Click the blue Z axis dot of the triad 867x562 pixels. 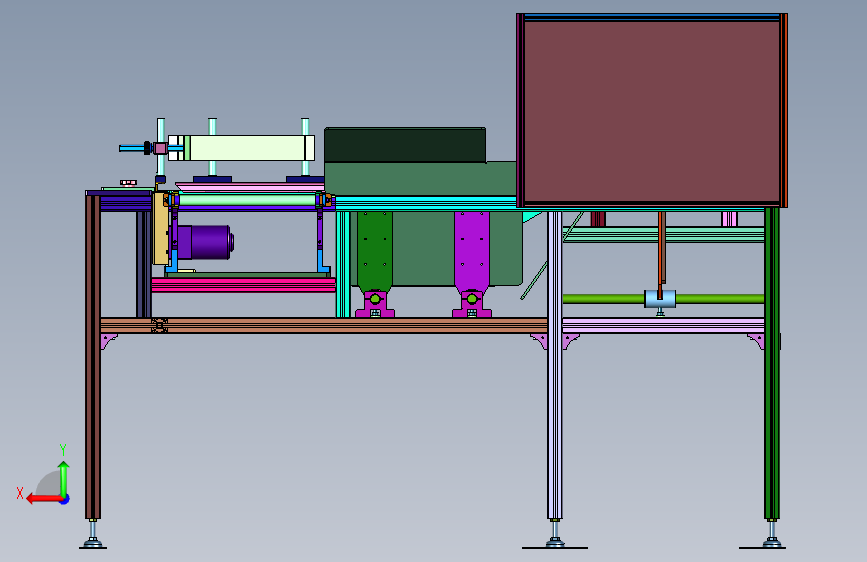(65, 499)
